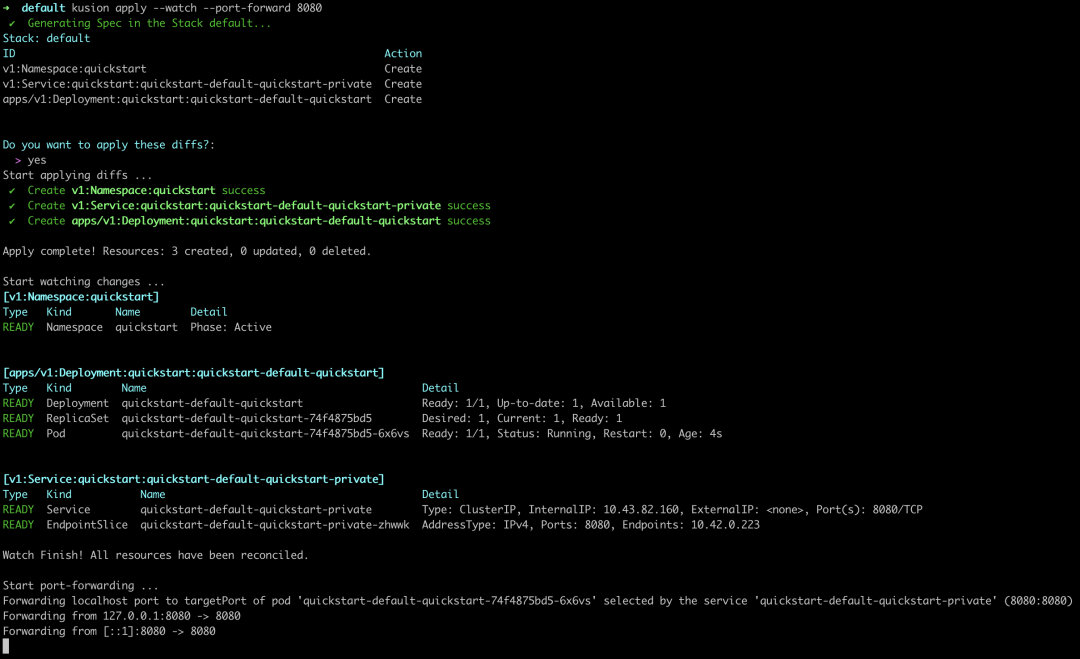Click 'Type: ClusterIP, InternalIP: 10.43.82.160' detail
The image size is (1080, 659).
[x=550, y=510]
